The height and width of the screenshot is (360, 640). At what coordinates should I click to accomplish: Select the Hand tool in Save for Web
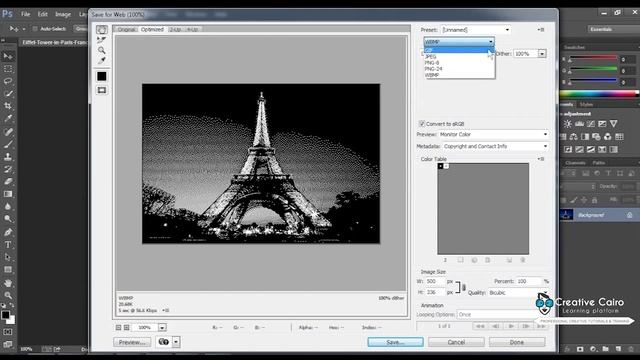(102, 30)
